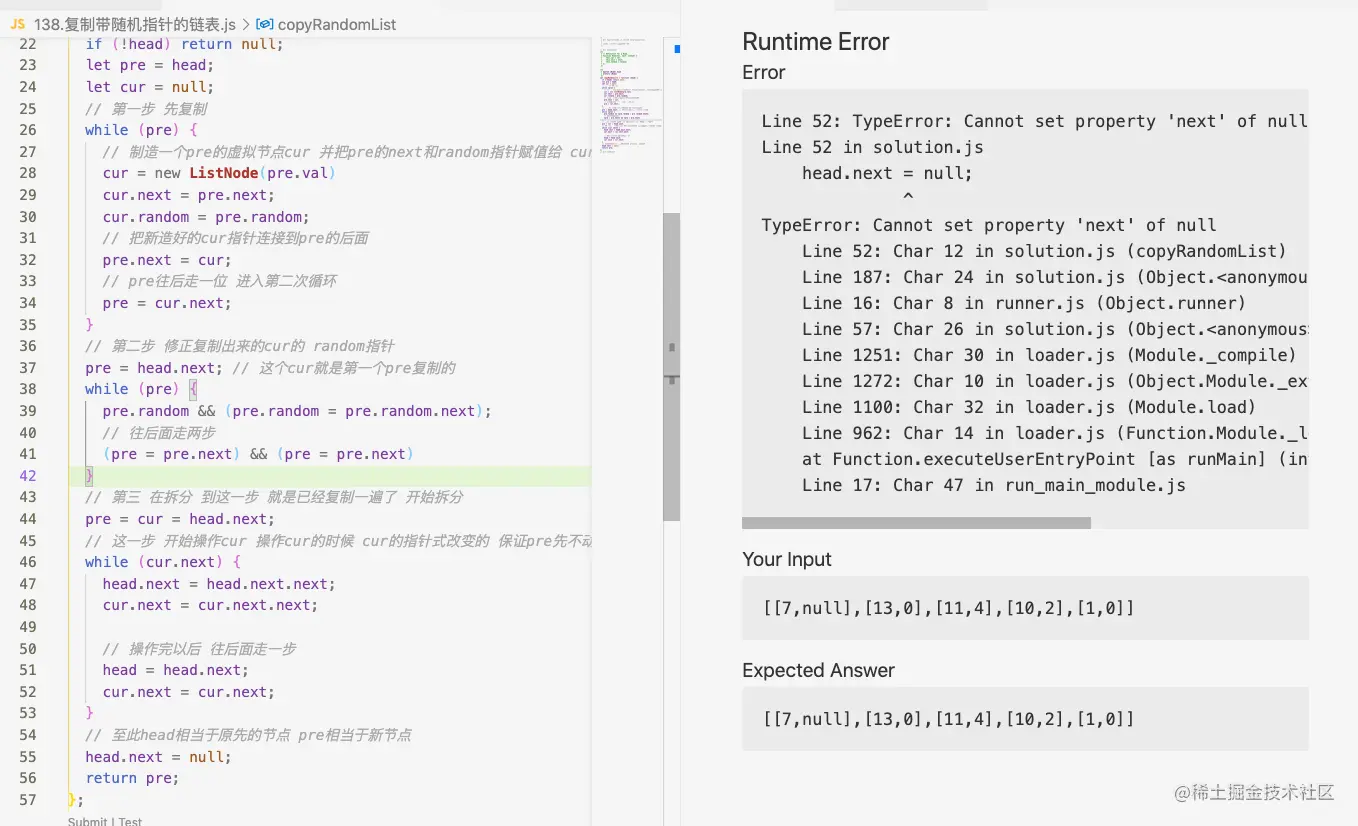Click line 'cur.random = pre.random;'
The height and width of the screenshot is (826, 1358).
[x=206, y=217]
